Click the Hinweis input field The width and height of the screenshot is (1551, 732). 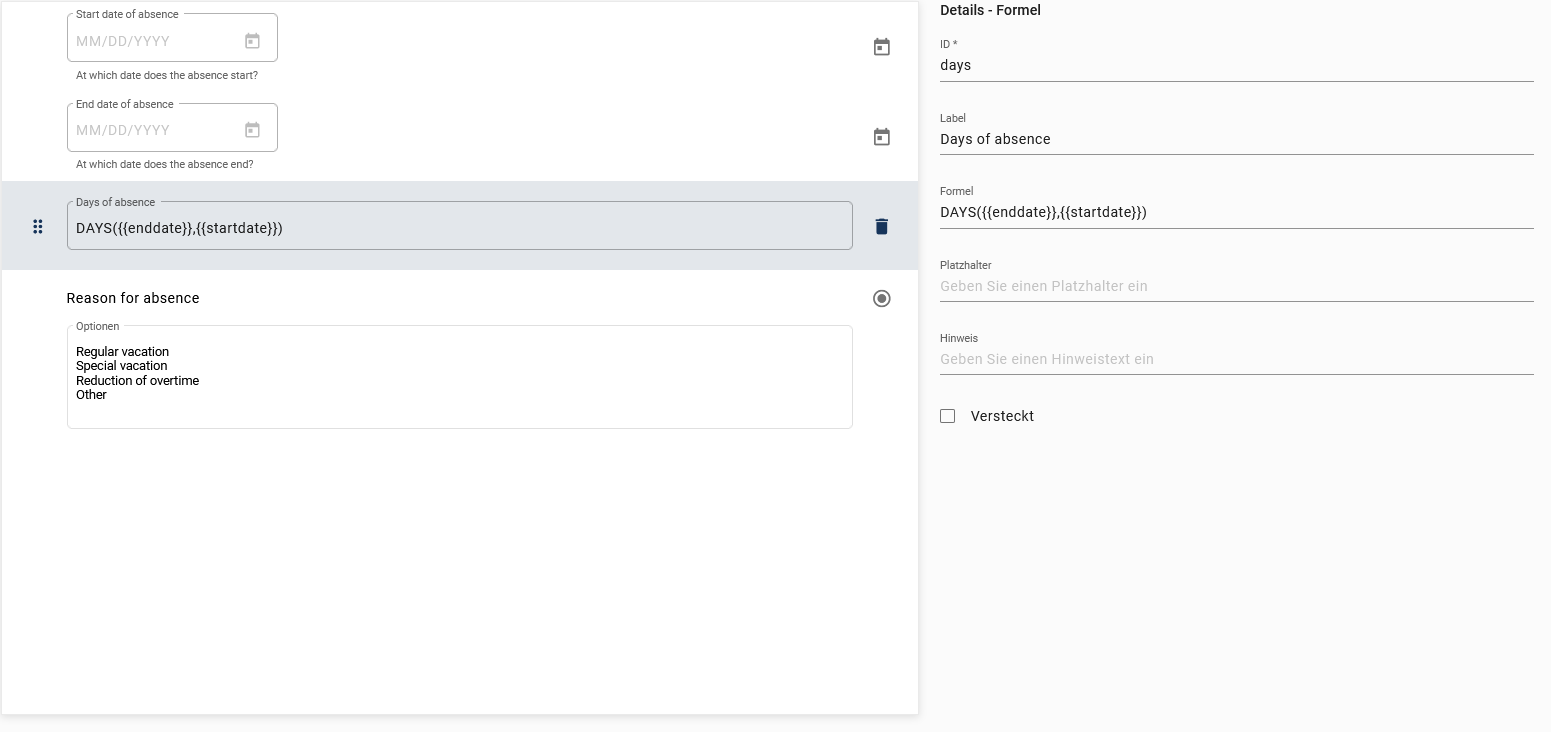[x=1237, y=359]
